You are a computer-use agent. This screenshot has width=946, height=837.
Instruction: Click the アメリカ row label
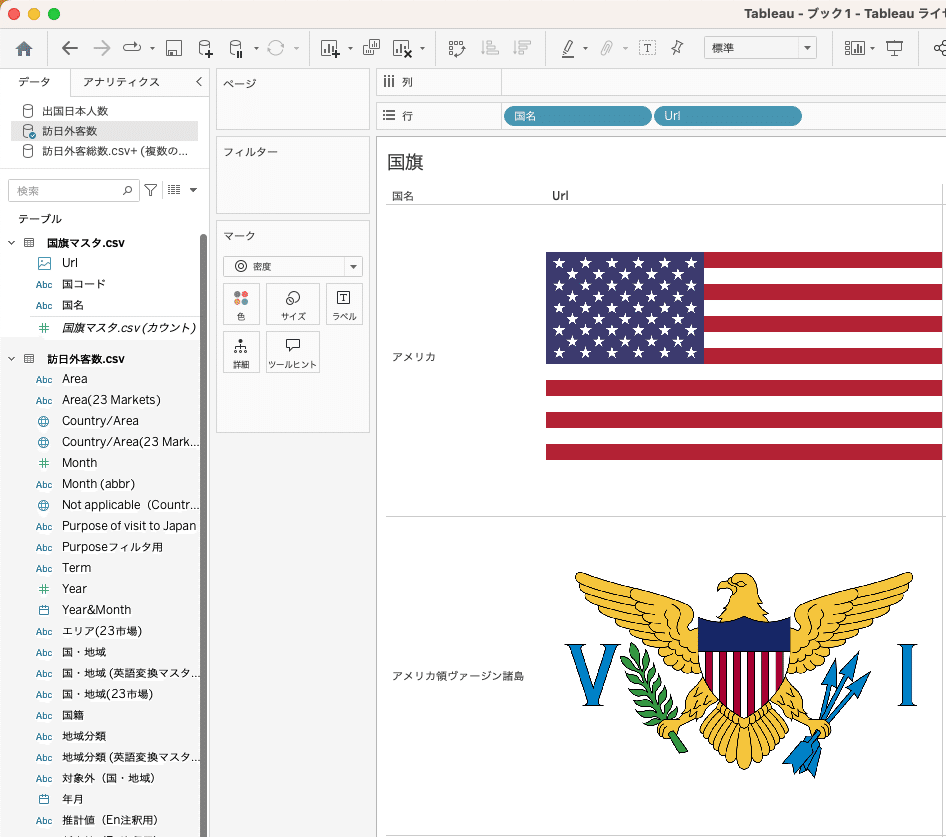[x=414, y=357]
